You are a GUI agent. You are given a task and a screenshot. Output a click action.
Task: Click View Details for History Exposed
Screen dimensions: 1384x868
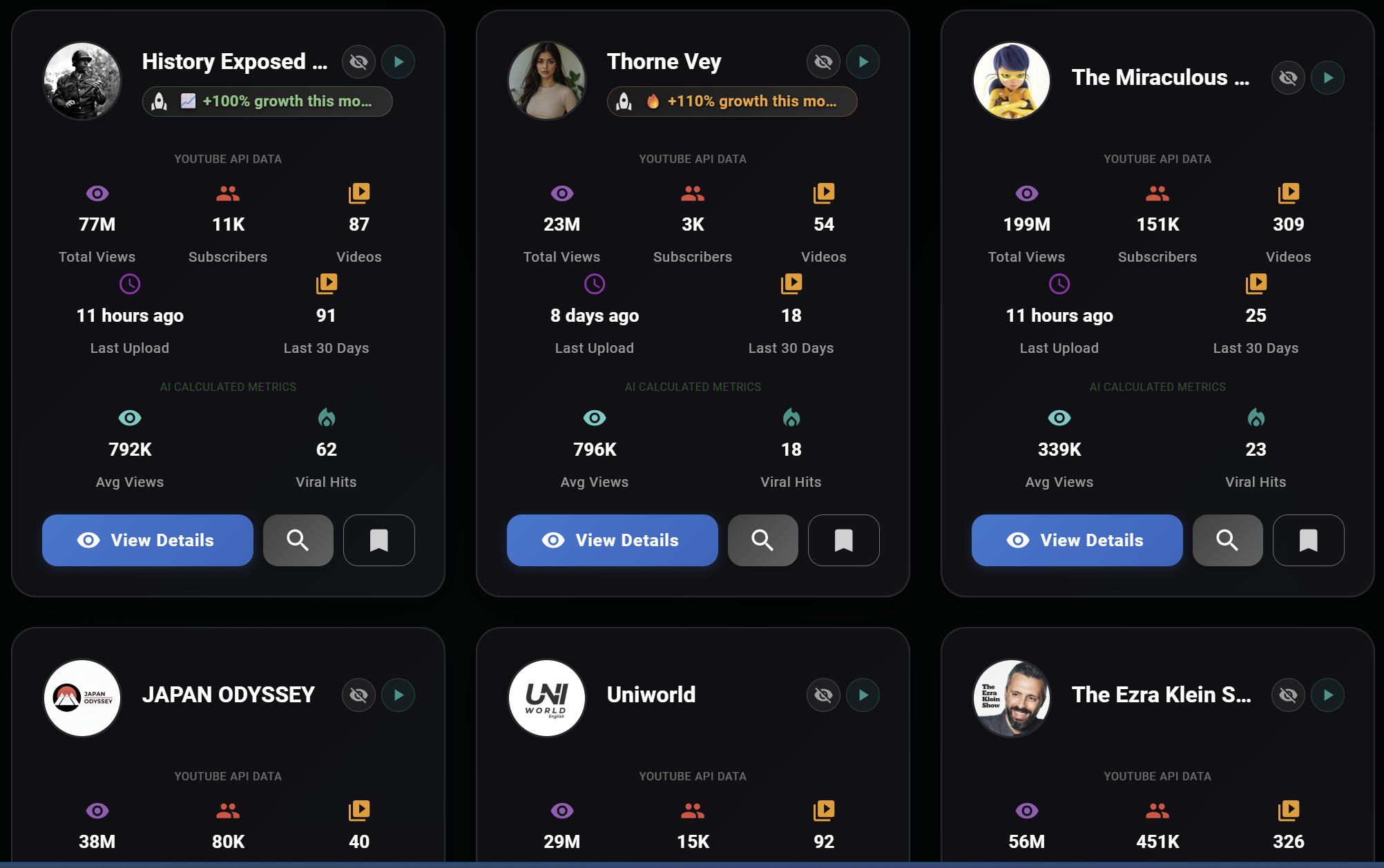(147, 540)
